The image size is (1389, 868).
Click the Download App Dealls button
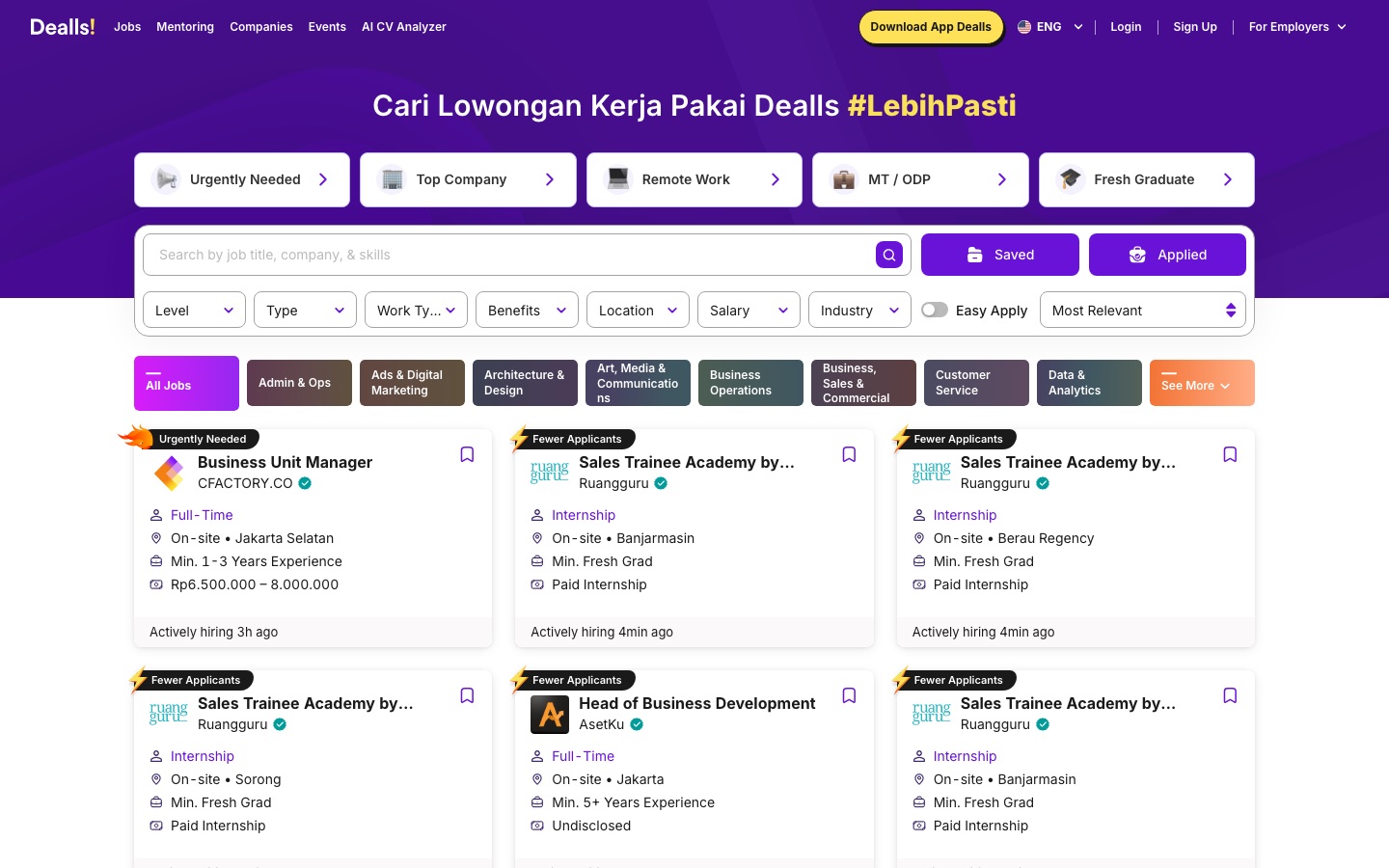pos(931,27)
